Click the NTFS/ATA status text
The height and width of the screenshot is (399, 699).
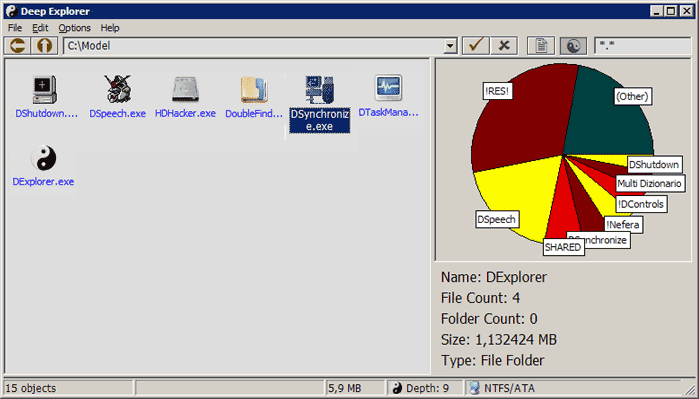(509, 388)
